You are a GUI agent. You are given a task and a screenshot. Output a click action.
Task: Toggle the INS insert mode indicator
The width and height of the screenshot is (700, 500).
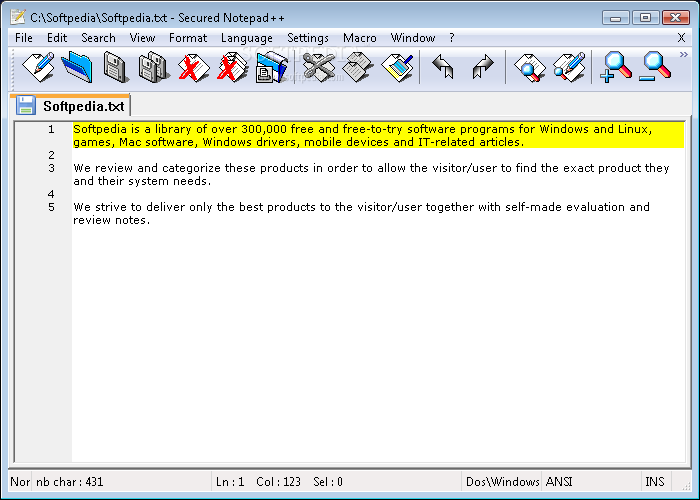click(x=655, y=482)
